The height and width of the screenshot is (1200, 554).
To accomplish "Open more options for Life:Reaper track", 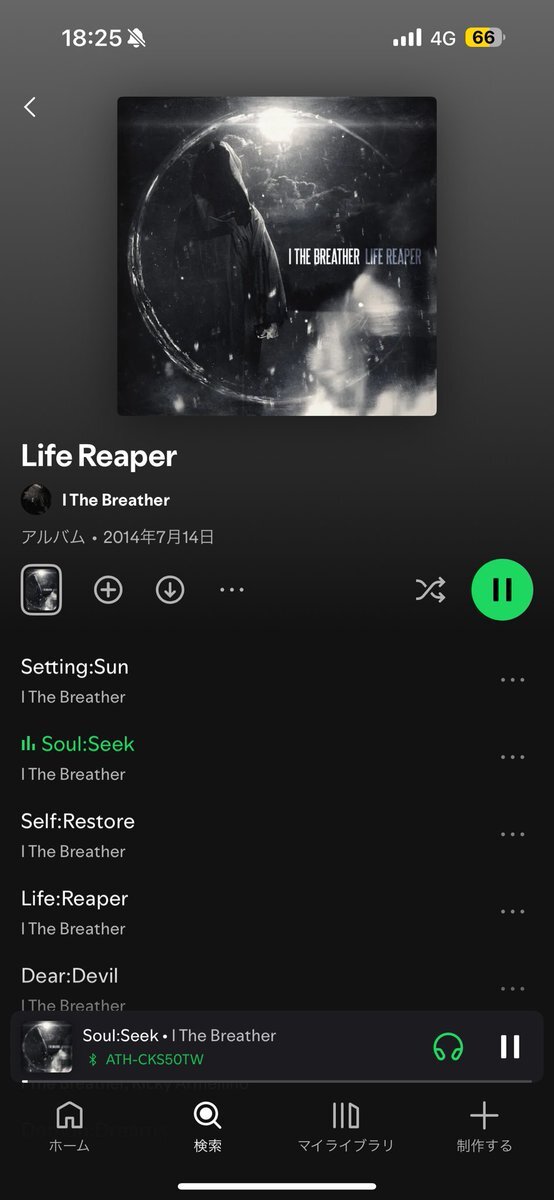I will (x=512, y=912).
